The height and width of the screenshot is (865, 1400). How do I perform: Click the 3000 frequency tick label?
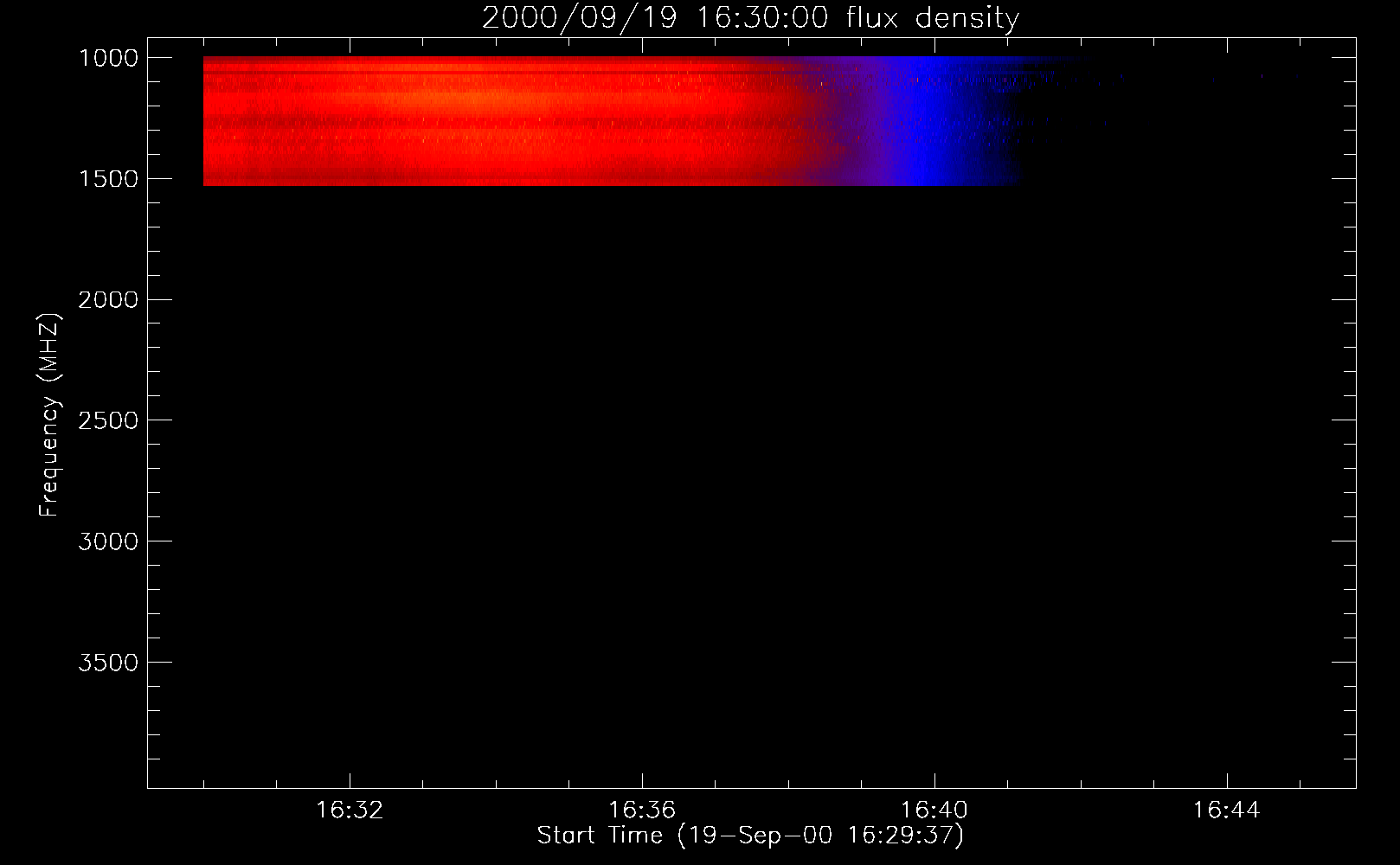coord(108,542)
